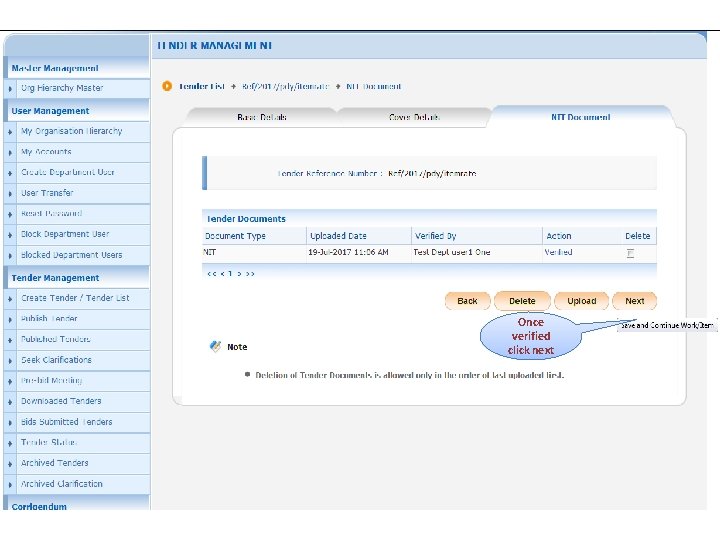
Task: Click the Master Management section header
Action: (55, 68)
